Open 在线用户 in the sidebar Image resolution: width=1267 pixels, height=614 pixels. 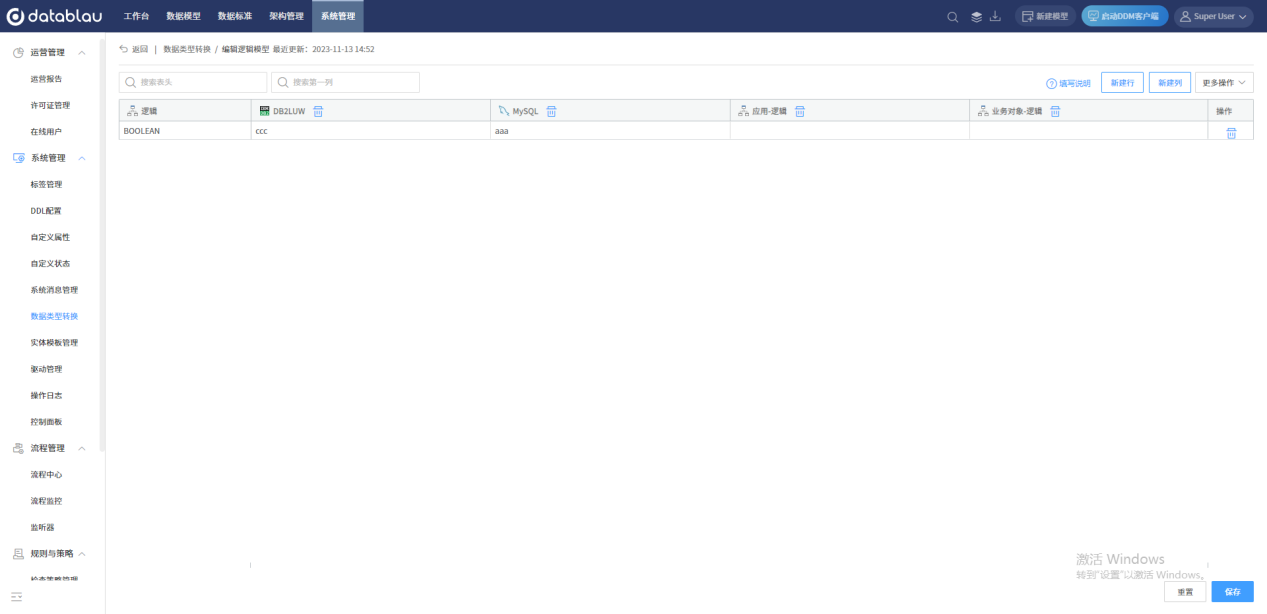[47, 132]
